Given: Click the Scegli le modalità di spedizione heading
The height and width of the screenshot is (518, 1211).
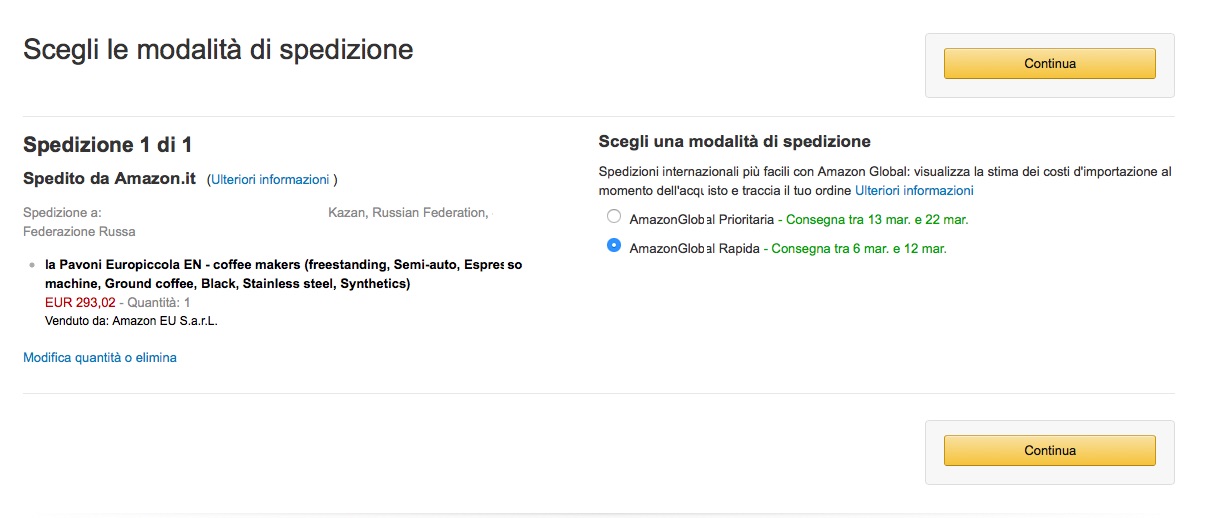Looking at the screenshot, I should 218,50.
